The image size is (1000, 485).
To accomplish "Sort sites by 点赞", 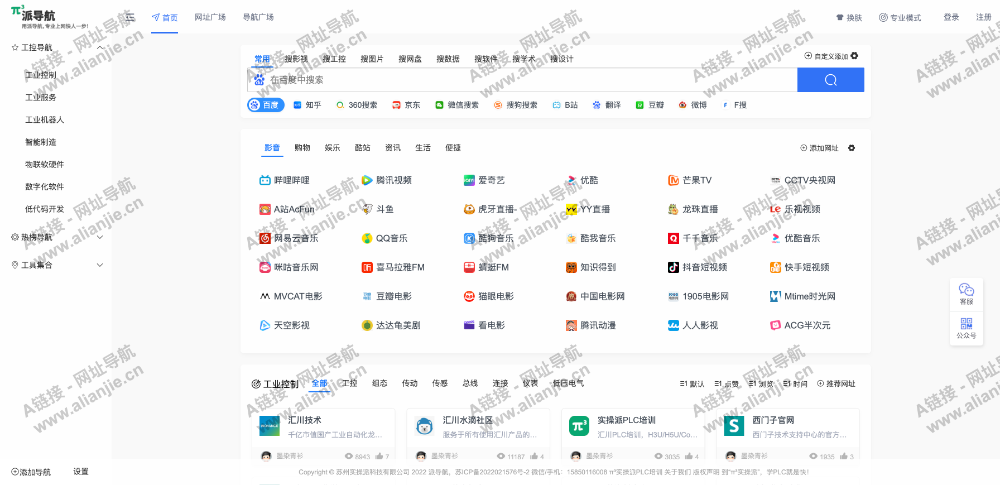I will pyautogui.click(x=726, y=384).
